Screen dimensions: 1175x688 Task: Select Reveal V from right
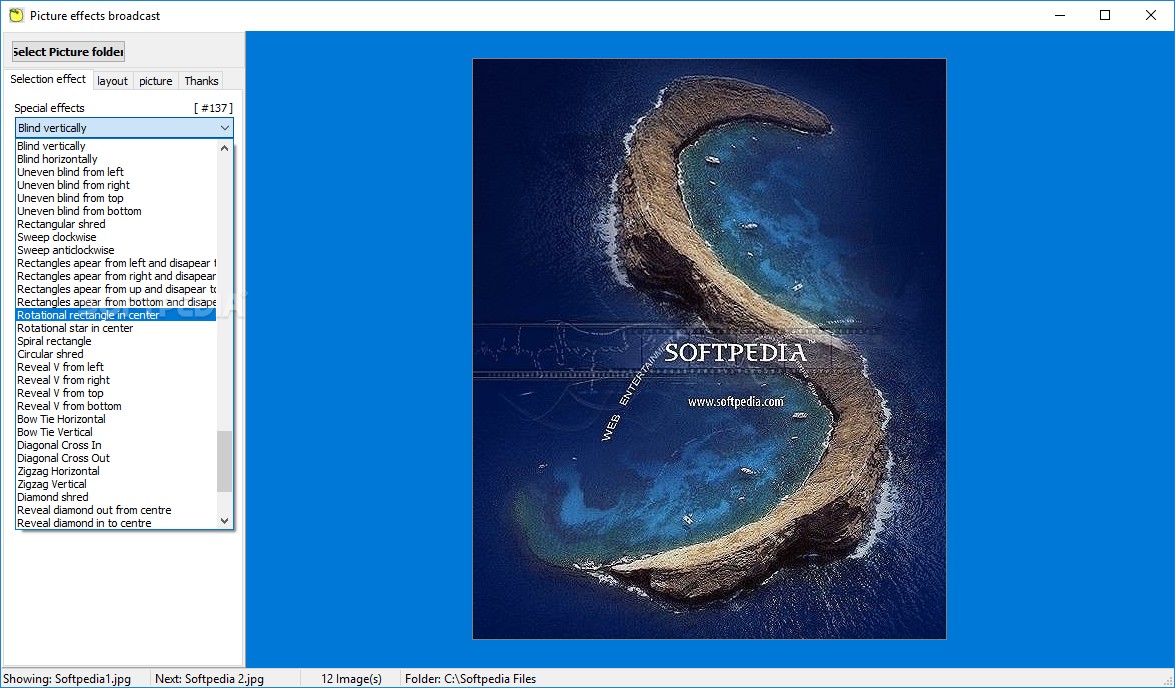(x=116, y=380)
